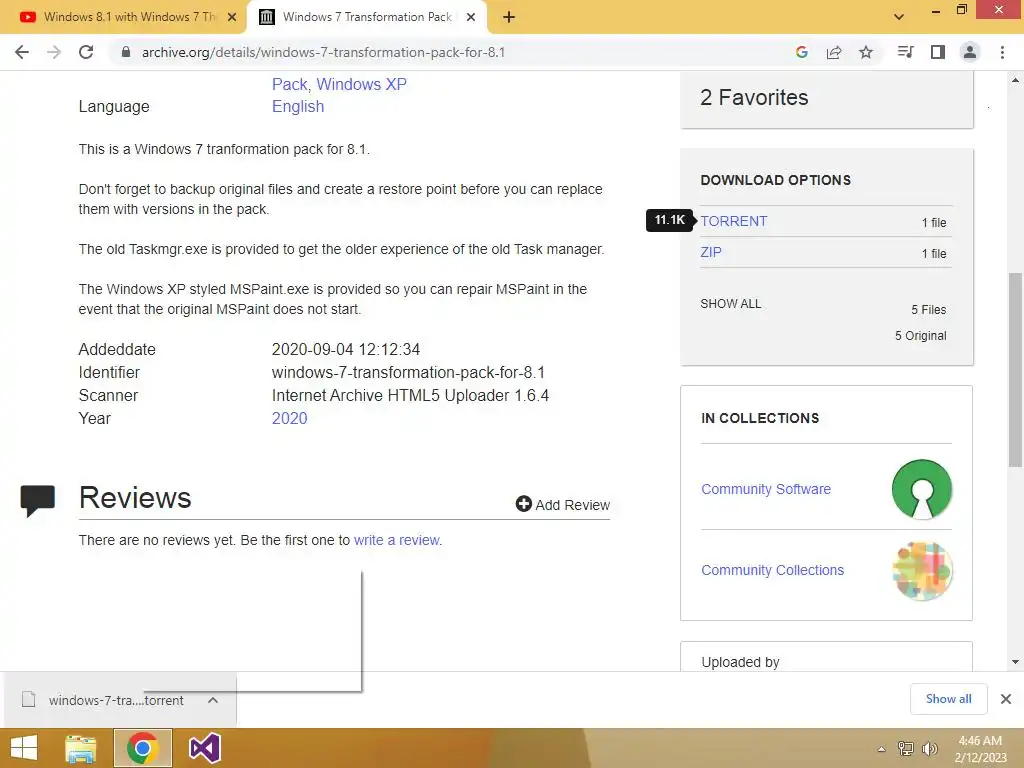The height and width of the screenshot is (768, 1024).
Task: Download the ZIP option
Action: (x=711, y=252)
